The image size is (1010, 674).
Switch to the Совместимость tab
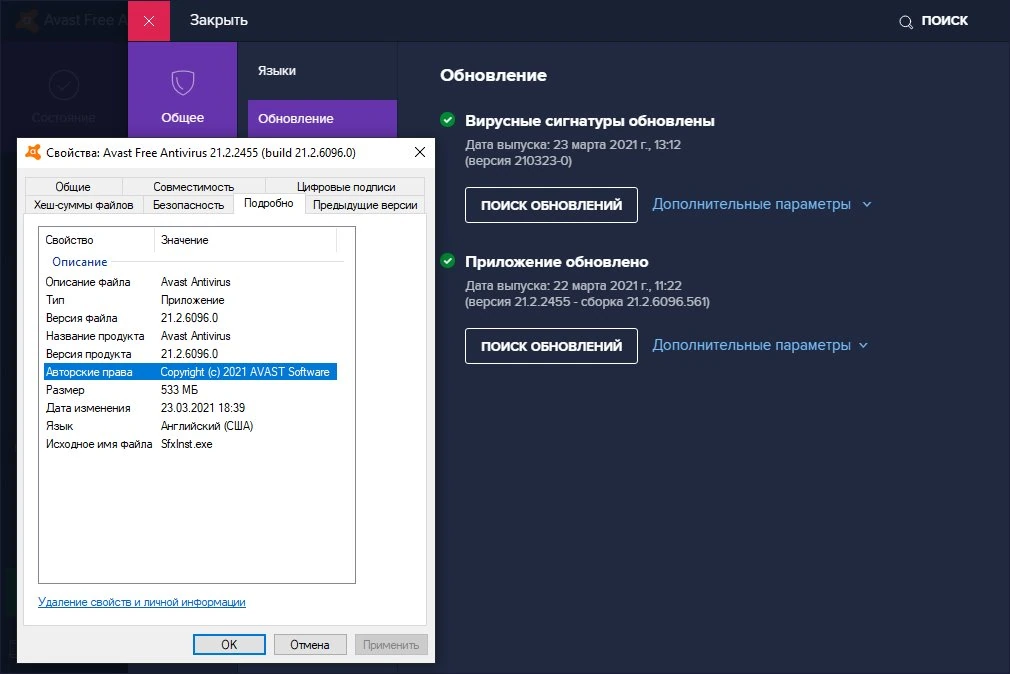[193, 186]
